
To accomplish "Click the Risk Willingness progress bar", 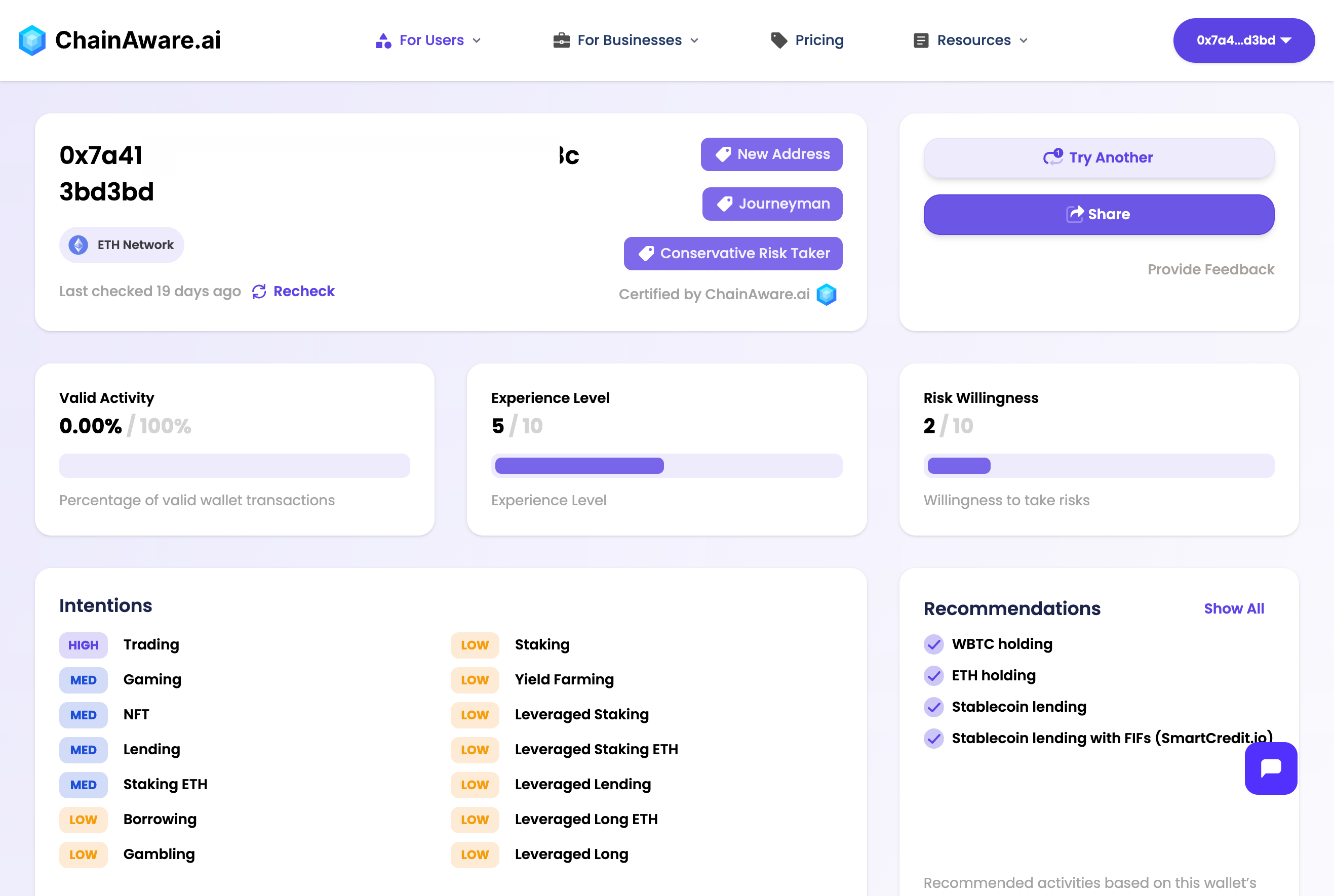I will tap(1098, 466).
